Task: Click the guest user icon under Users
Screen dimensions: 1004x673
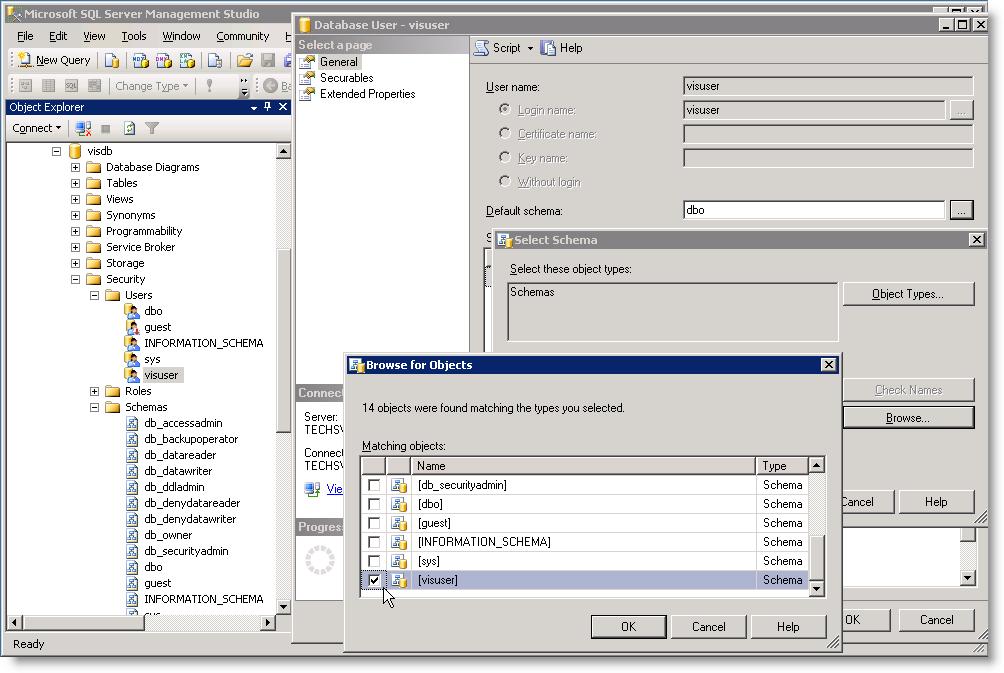Action: [133, 327]
